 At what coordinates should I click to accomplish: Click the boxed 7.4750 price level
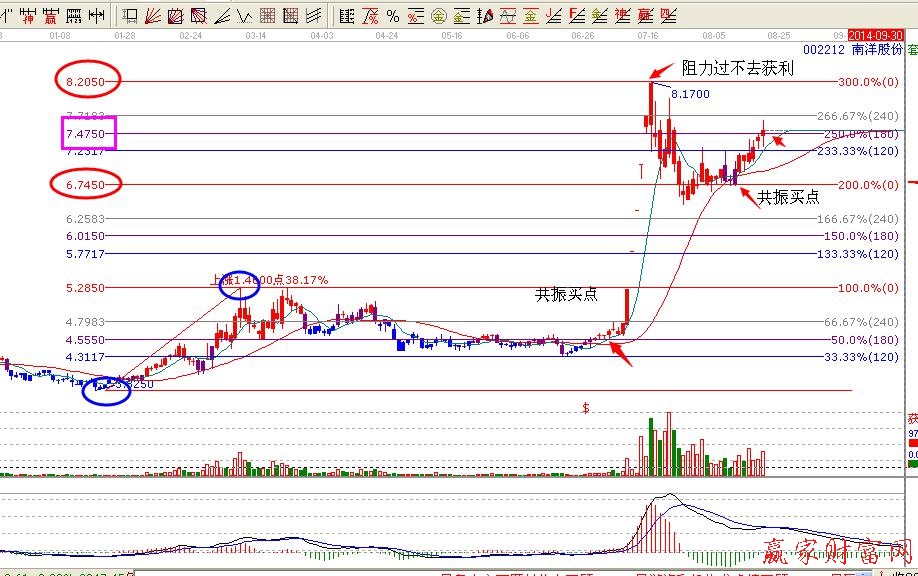pyautogui.click(x=88, y=133)
